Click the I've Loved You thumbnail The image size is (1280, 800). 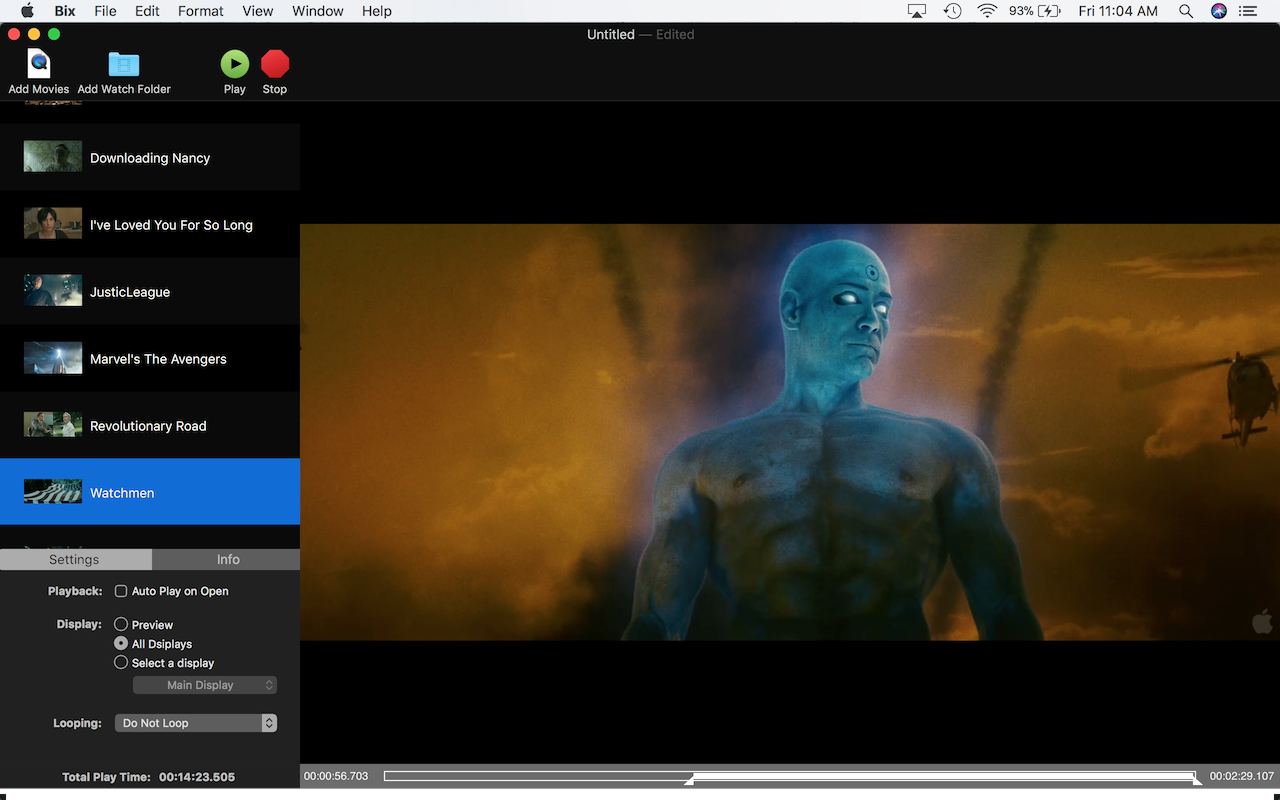pos(53,224)
